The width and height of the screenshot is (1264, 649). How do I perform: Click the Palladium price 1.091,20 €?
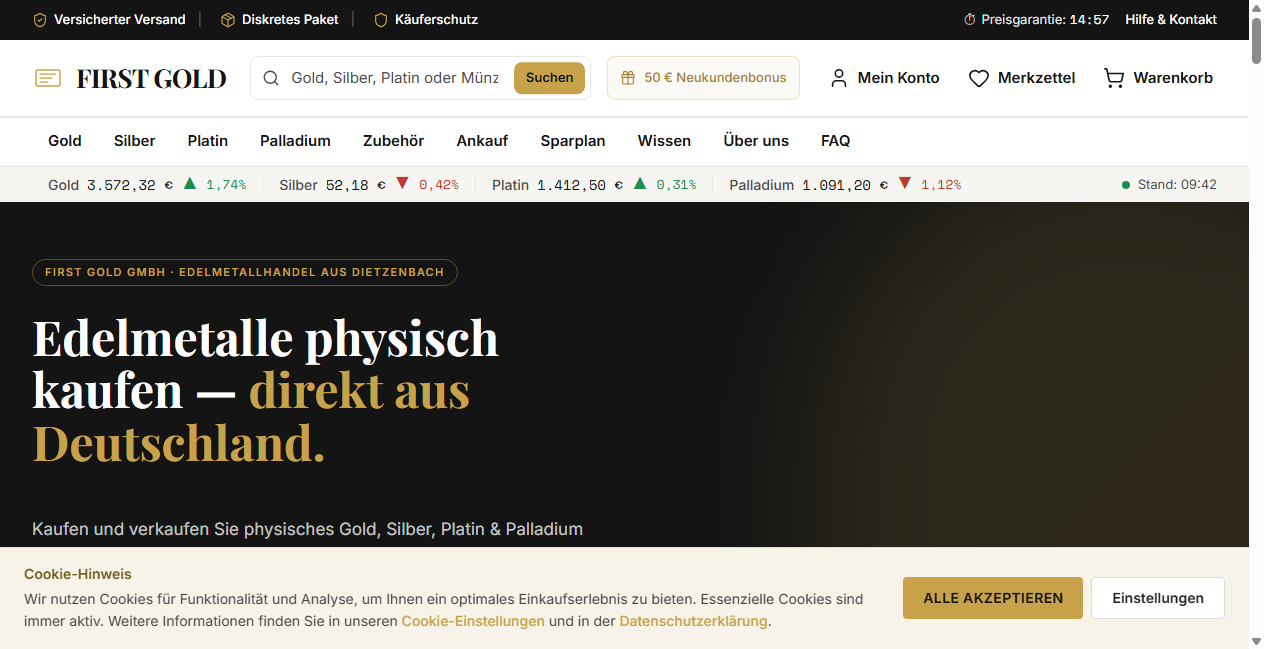click(x=845, y=185)
